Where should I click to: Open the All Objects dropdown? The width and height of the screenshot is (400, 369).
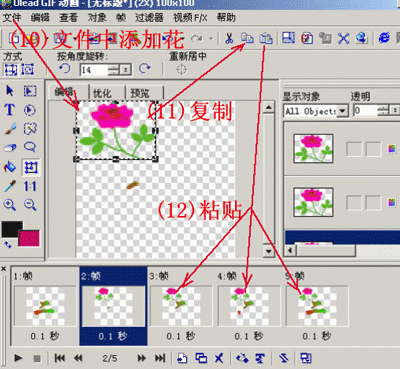[x=342, y=111]
